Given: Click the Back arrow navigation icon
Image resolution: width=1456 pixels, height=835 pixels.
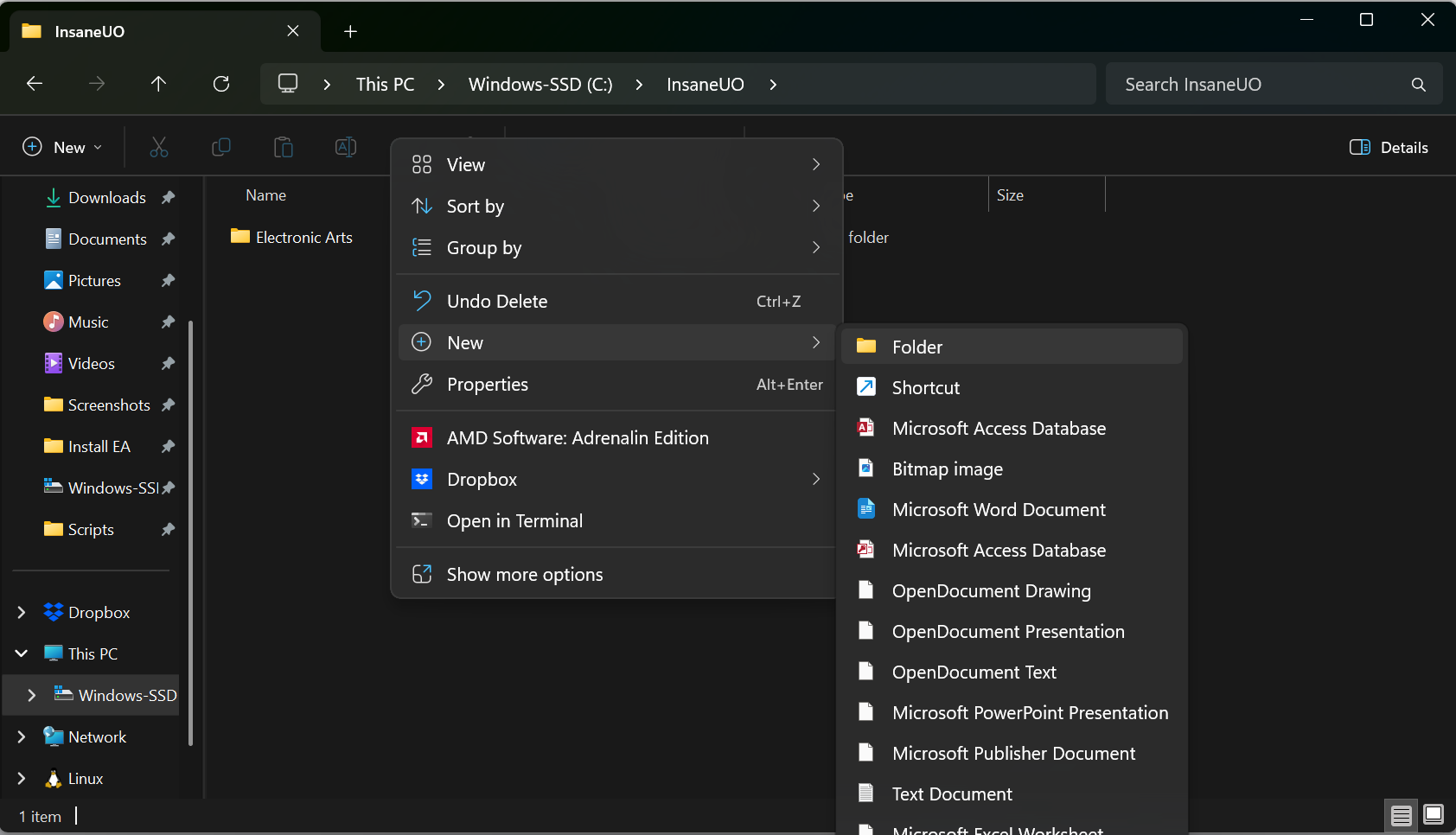Looking at the screenshot, I should point(35,84).
